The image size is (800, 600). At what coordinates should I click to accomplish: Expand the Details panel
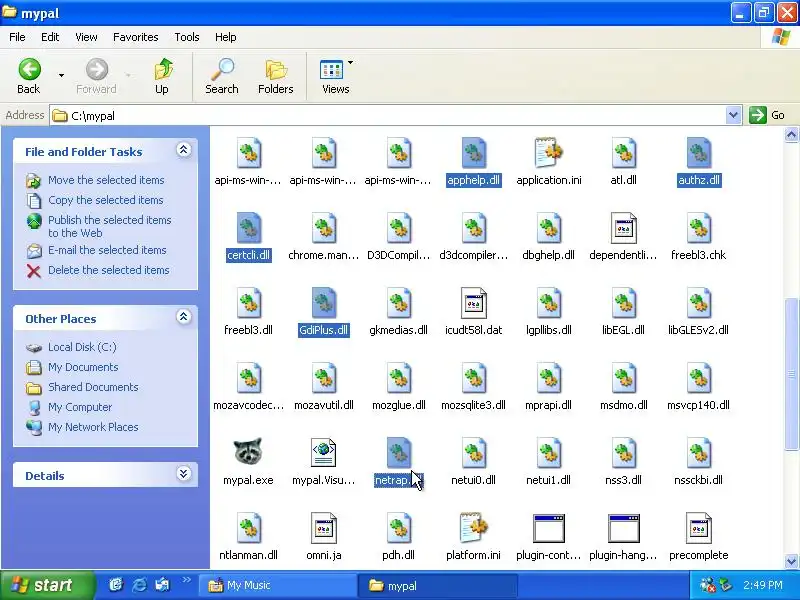pos(184,473)
